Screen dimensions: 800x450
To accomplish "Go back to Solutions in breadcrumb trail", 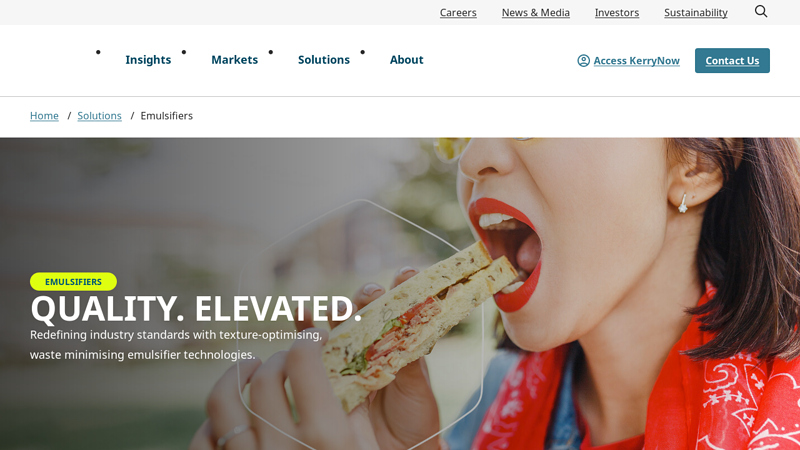I will tap(99, 116).
